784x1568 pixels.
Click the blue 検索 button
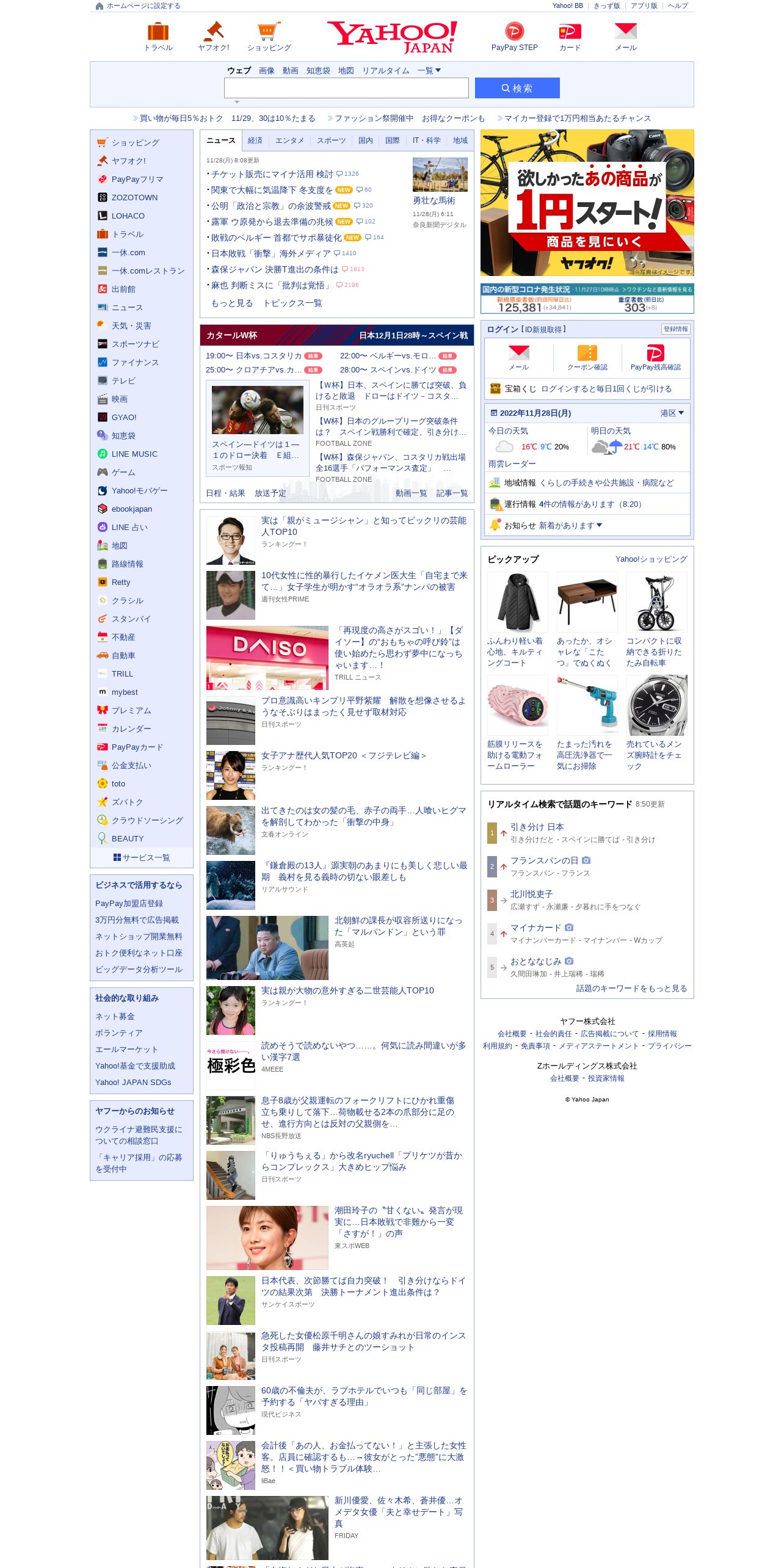(517, 88)
